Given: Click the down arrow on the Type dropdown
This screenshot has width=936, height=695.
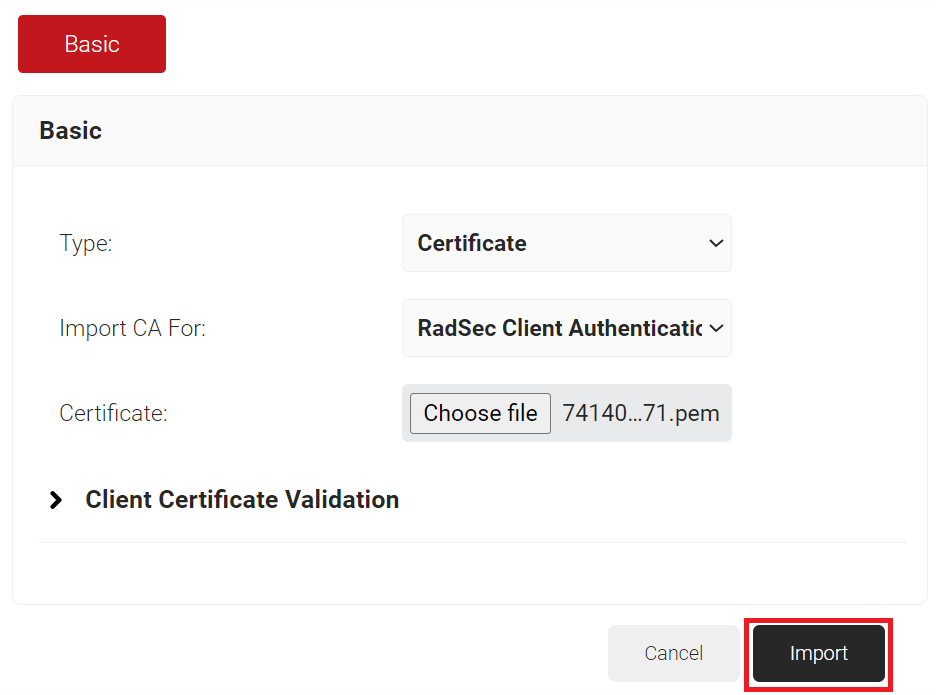Looking at the screenshot, I should [715, 243].
